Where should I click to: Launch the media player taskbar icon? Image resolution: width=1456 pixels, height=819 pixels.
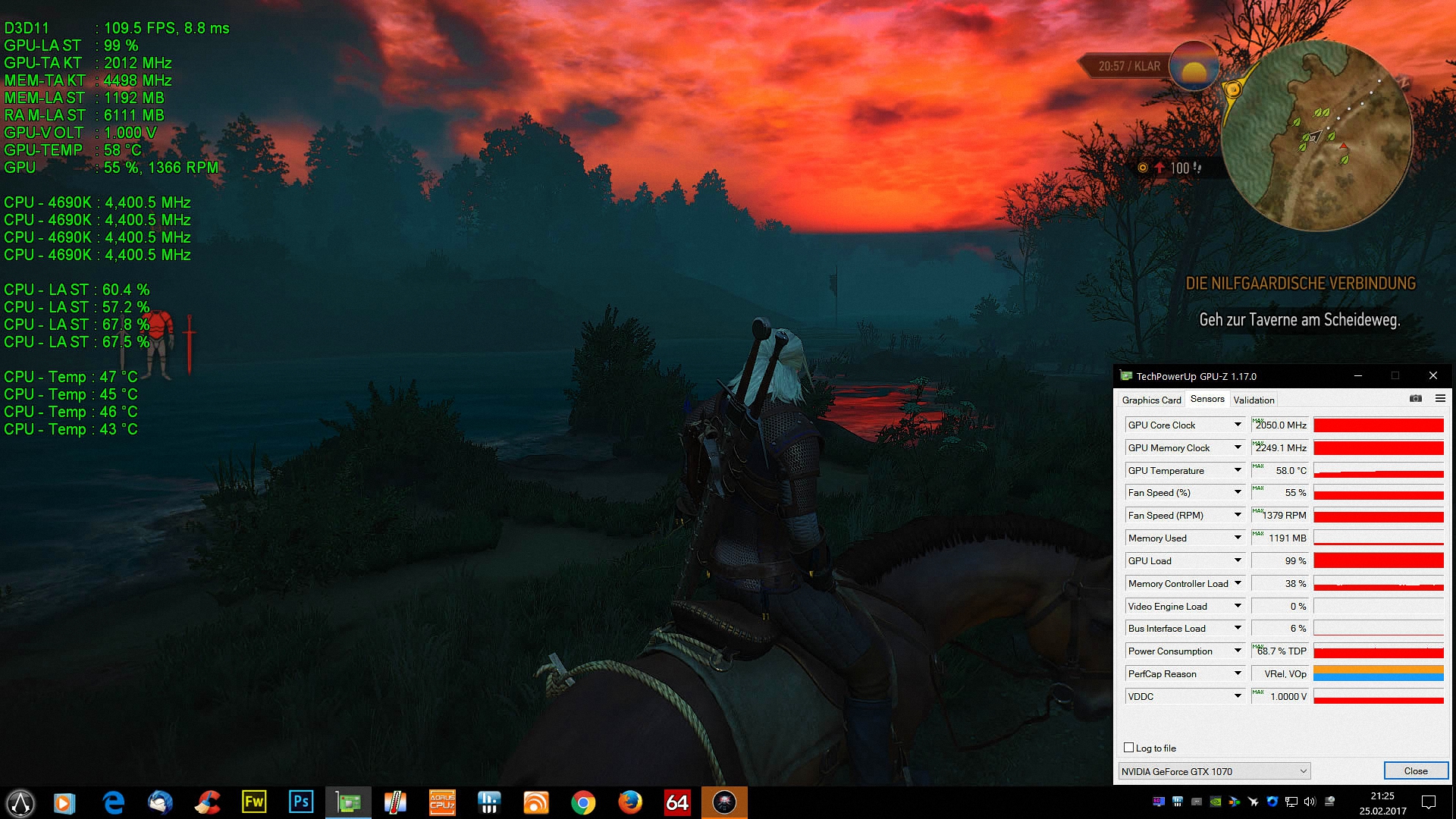click(64, 802)
